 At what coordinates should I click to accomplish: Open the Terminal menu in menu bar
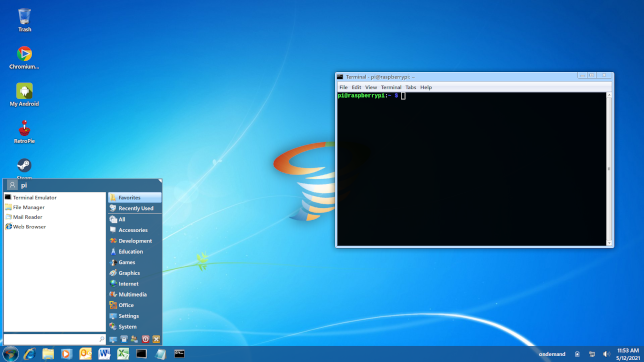point(391,87)
